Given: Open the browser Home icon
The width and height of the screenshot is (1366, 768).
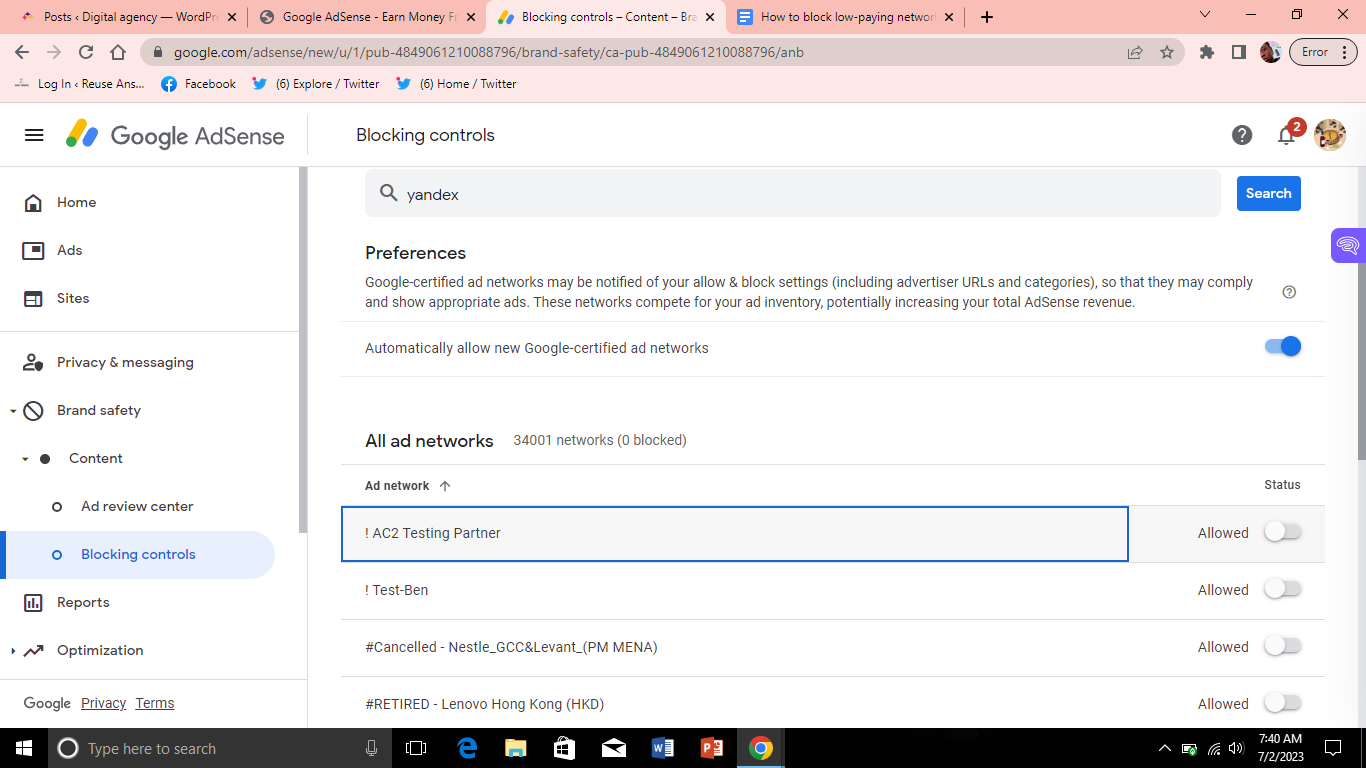Looking at the screenshot, I should 118,53.
